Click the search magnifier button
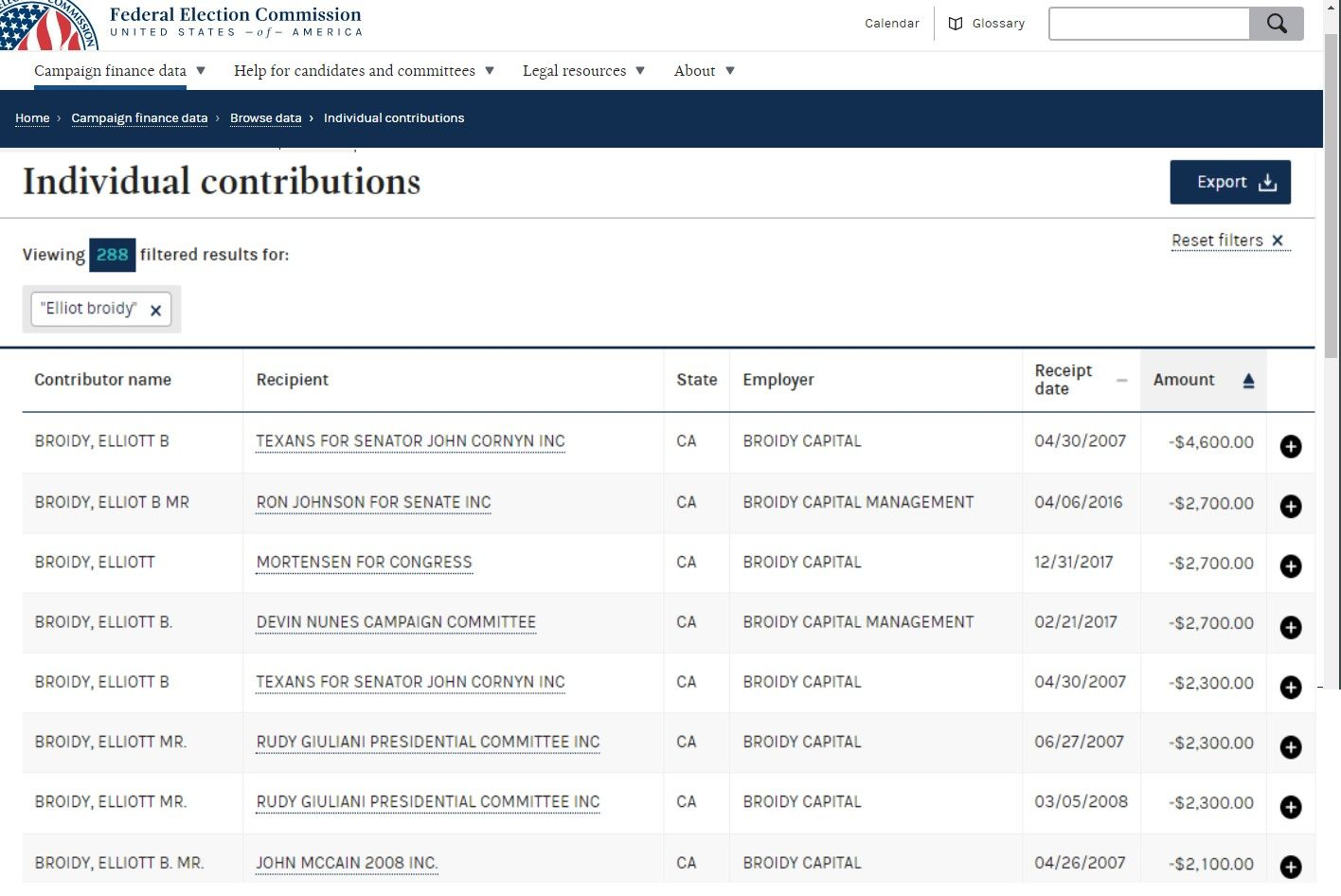 click(x=1276, y=24)
